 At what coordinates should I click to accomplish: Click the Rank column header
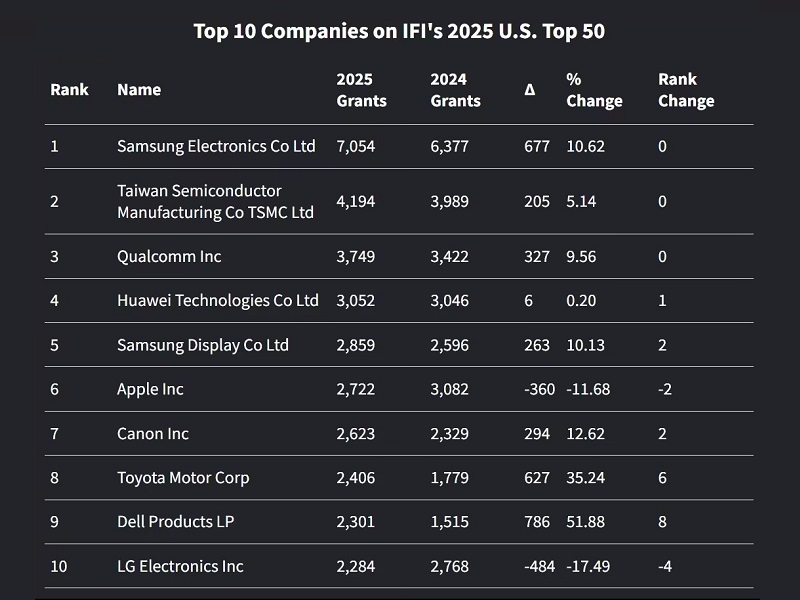[69, 90]
